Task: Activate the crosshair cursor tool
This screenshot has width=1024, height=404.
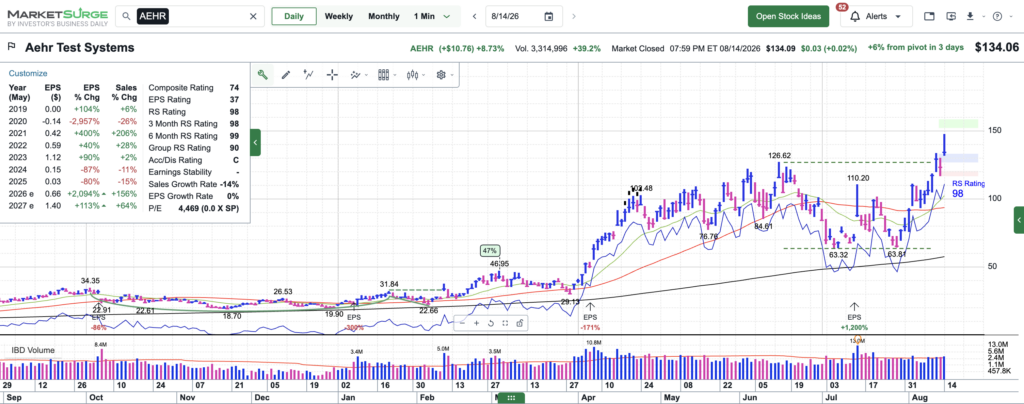Action: (x=332, y=74)
